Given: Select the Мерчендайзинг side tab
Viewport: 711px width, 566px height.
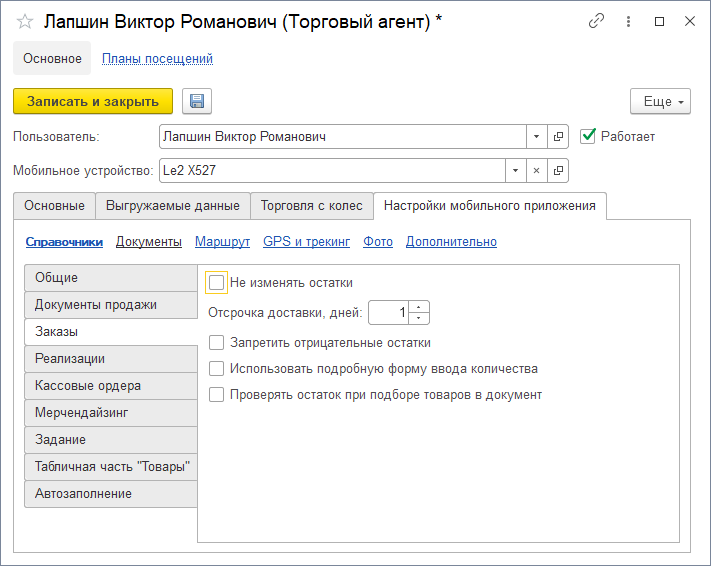Looking at the screenshot, I should point(111,413).
